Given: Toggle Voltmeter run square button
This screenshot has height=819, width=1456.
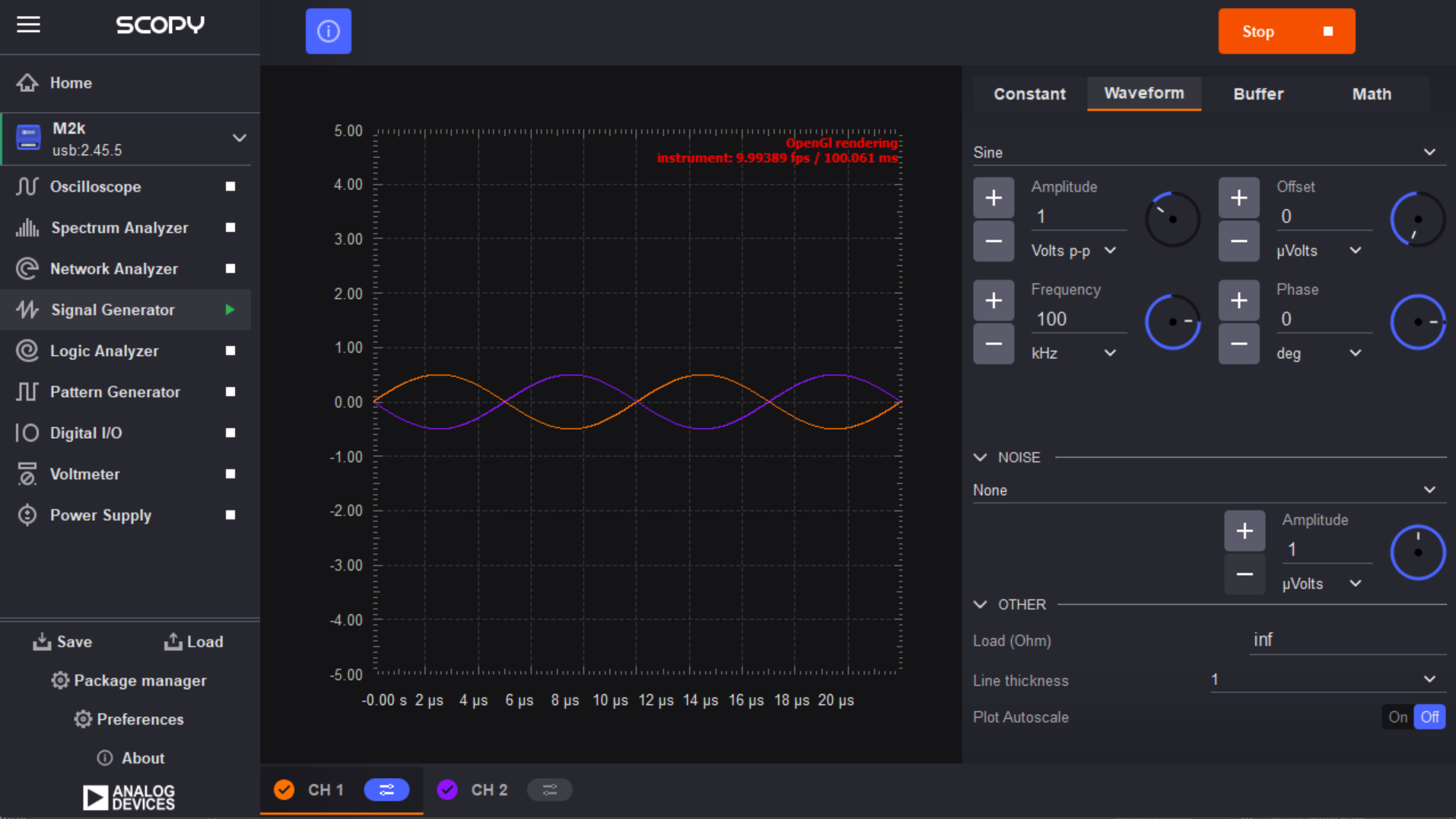Looking at the screenshot, I should tap(230, 474).
